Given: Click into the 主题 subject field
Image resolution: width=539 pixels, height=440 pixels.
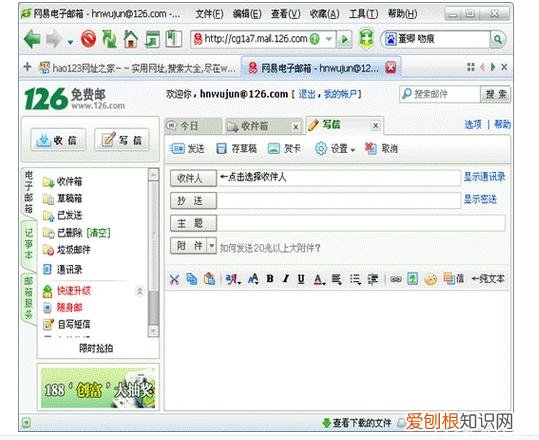Looking at the screenshot, I should 361,223.
